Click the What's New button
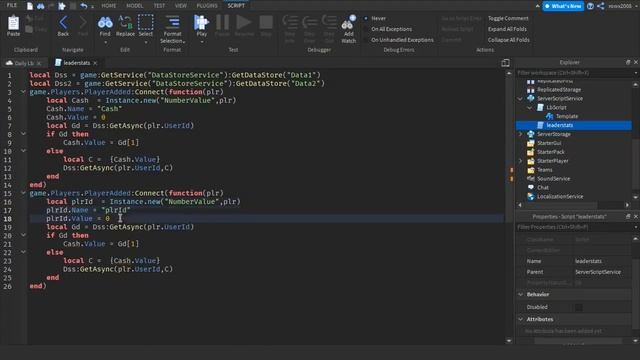This screenshot has width=640, height=360. click(x=563, y=6)
